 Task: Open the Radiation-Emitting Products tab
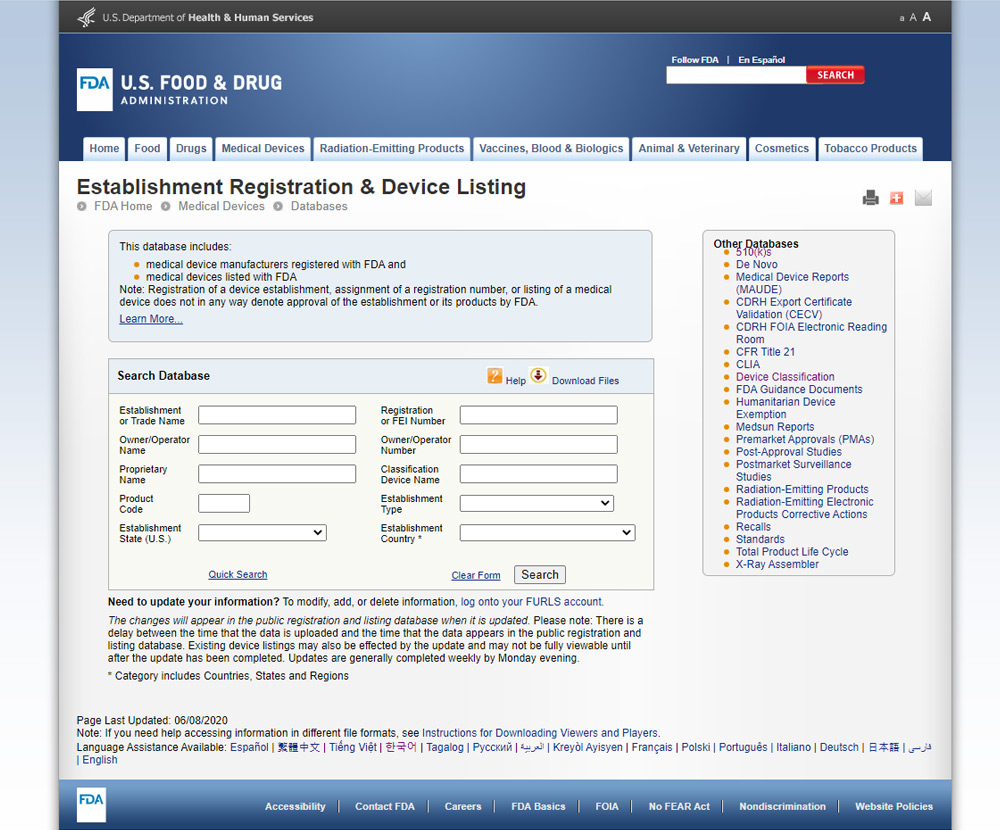392,149
